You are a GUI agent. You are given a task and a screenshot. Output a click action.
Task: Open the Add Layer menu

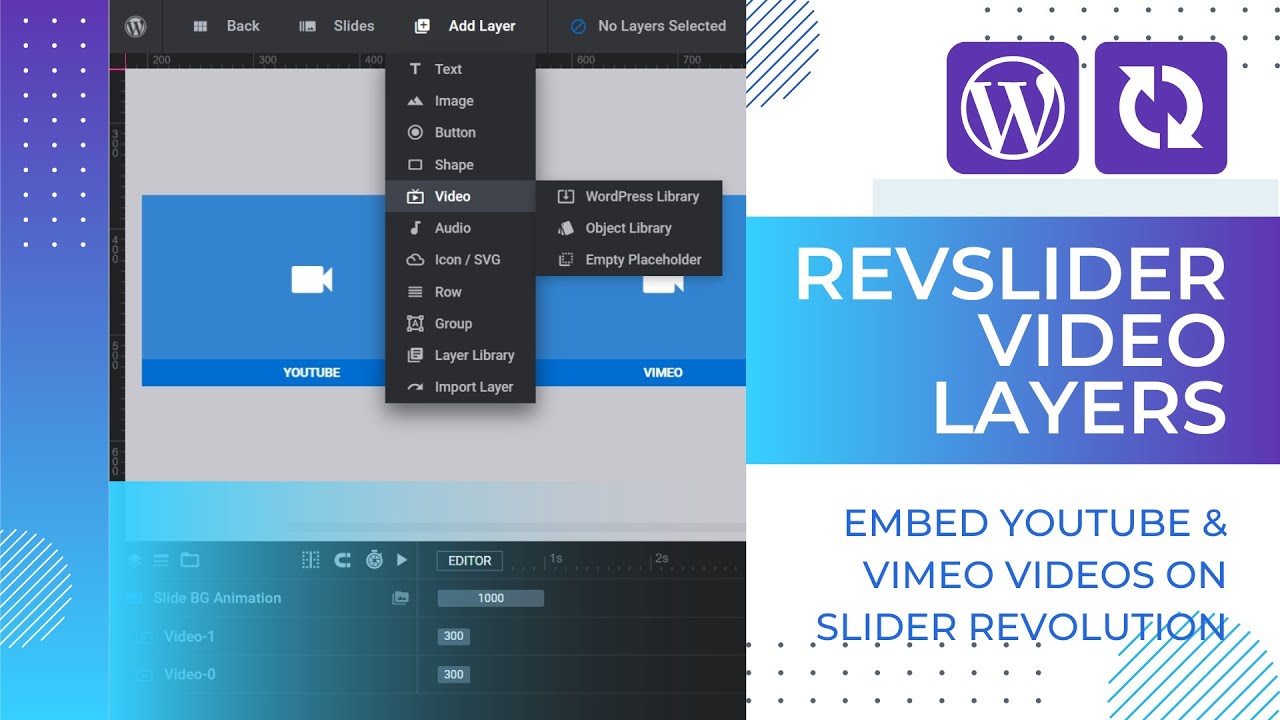pyautogui.click(x=465, y=26)
